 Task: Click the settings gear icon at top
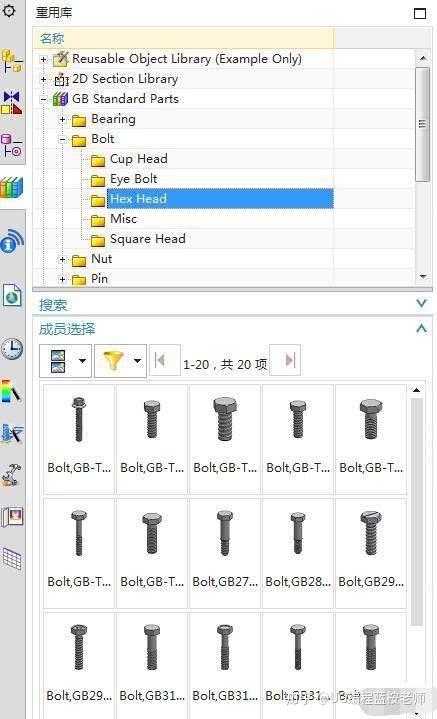[x=9, y=9]
